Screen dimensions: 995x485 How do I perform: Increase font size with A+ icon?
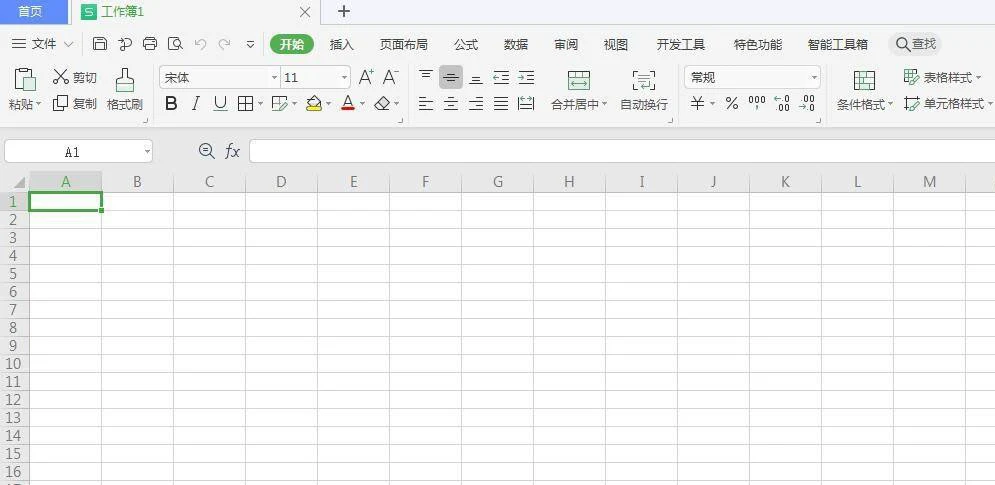pos(366,77)
